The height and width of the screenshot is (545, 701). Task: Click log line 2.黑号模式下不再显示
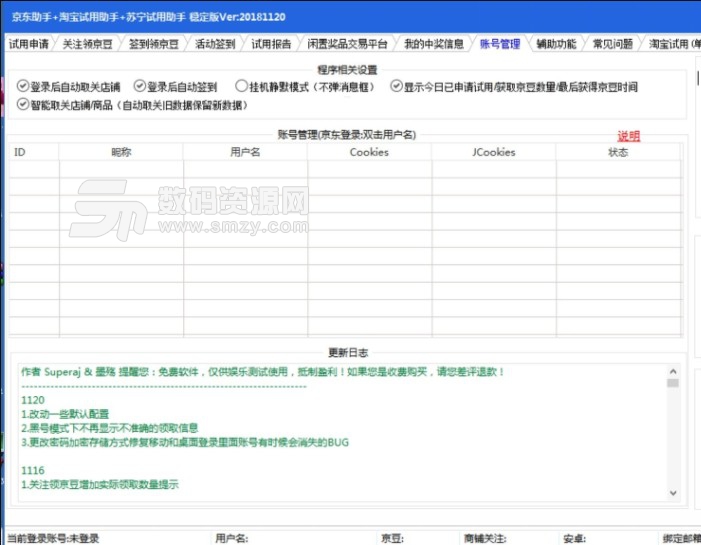point(110,428)
